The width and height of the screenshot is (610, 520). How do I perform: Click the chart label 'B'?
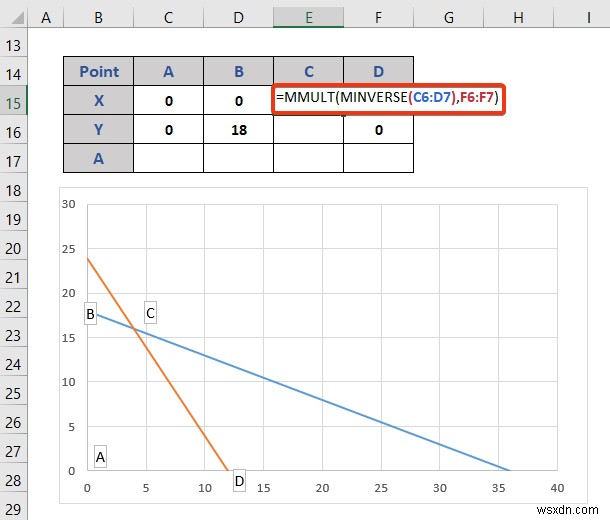coord(90,313)
